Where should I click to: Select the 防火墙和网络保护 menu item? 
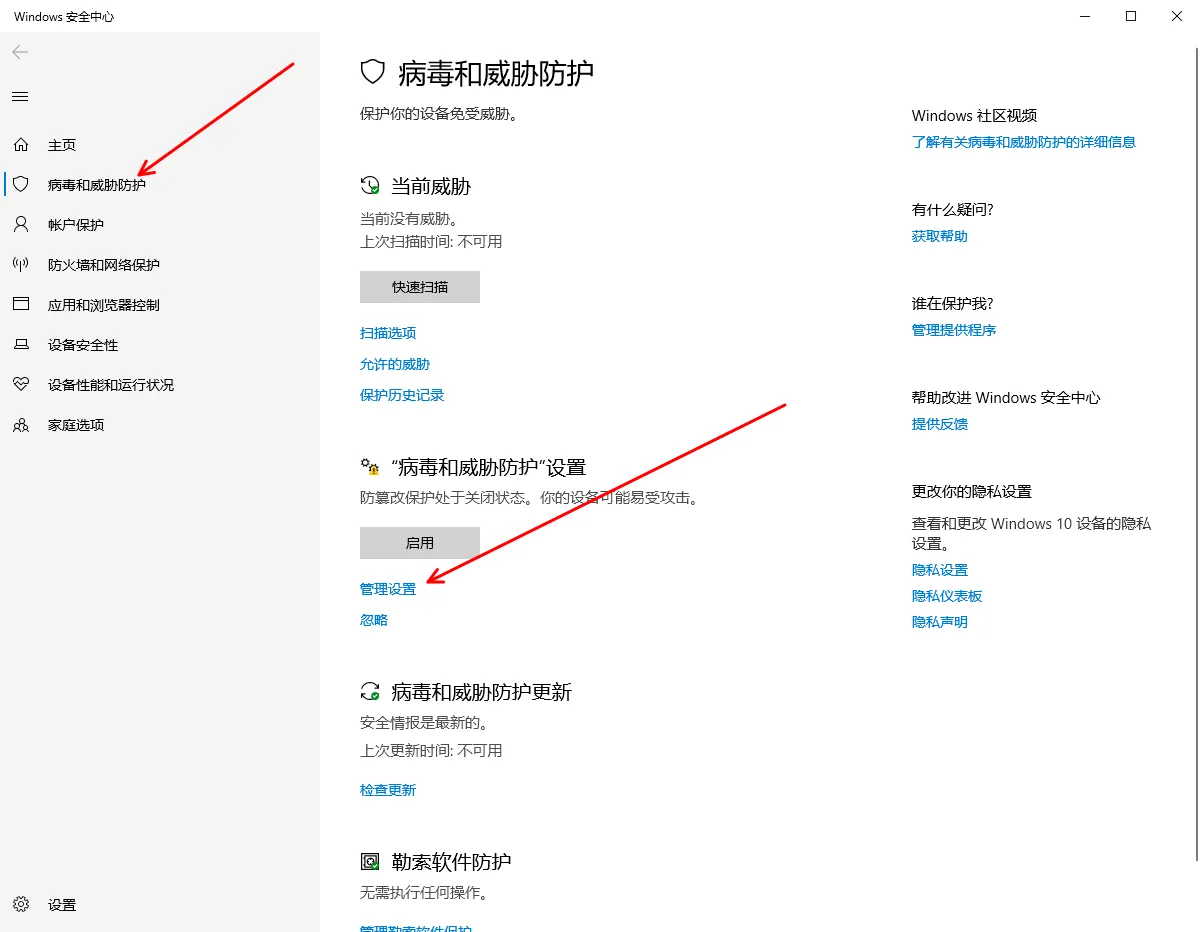click(x=104, y=265)
